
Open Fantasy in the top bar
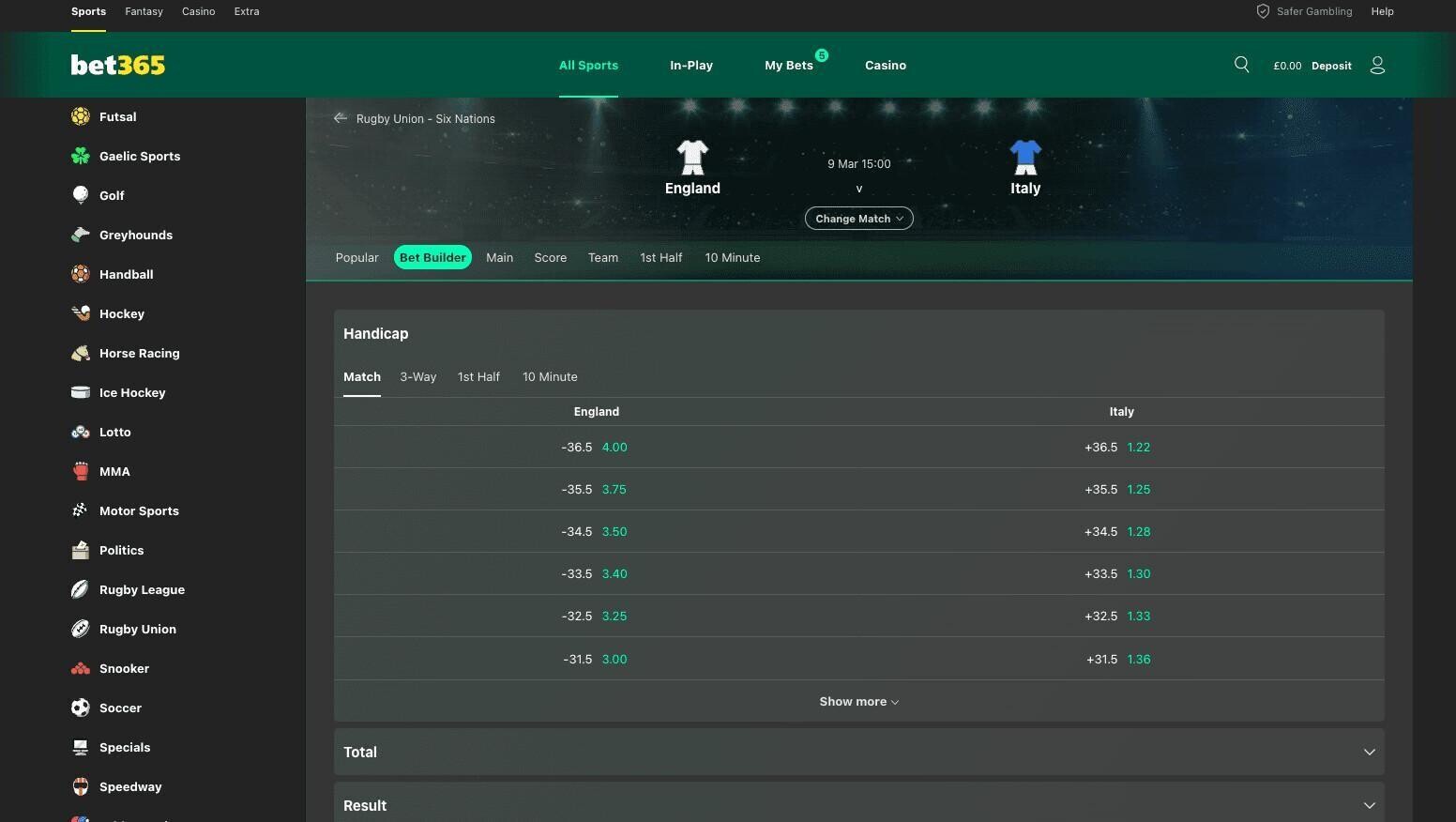[144, 11]
